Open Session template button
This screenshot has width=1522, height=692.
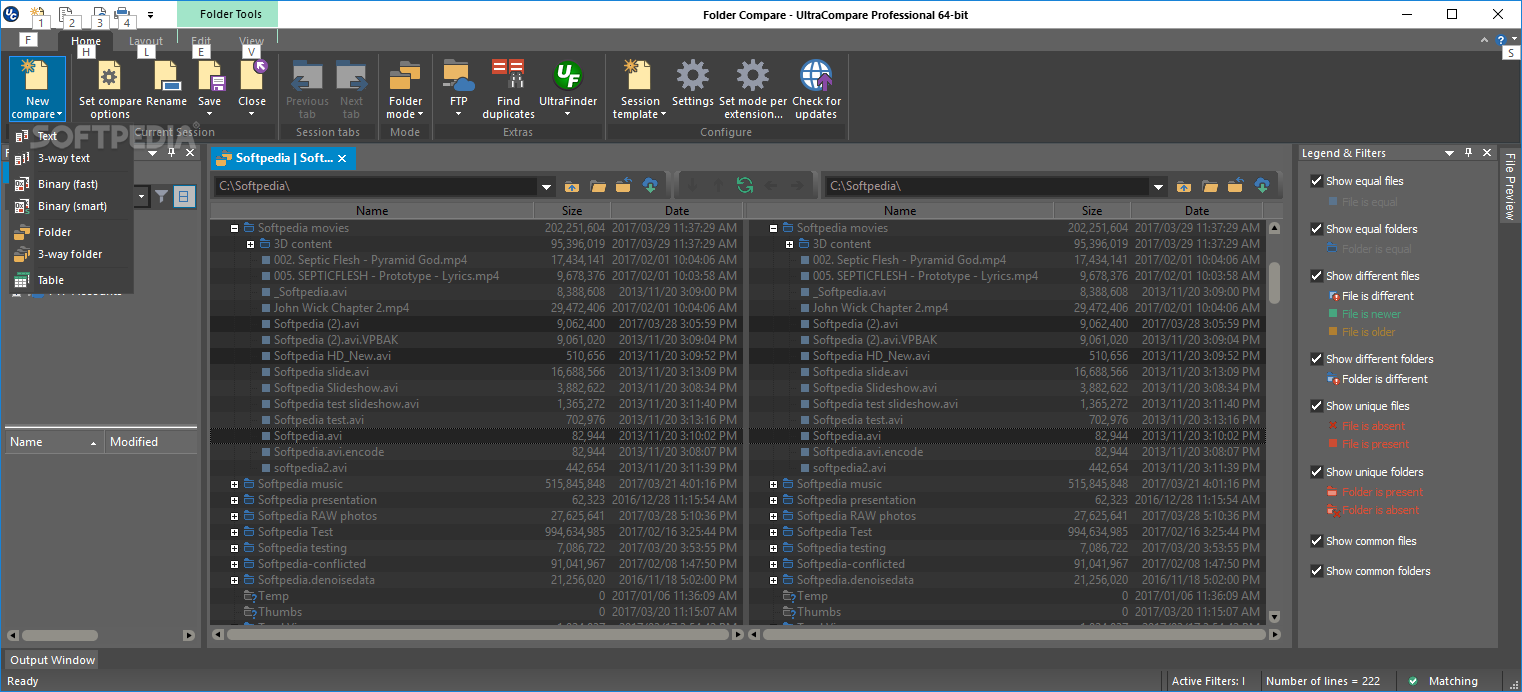(x=640, y=90)
